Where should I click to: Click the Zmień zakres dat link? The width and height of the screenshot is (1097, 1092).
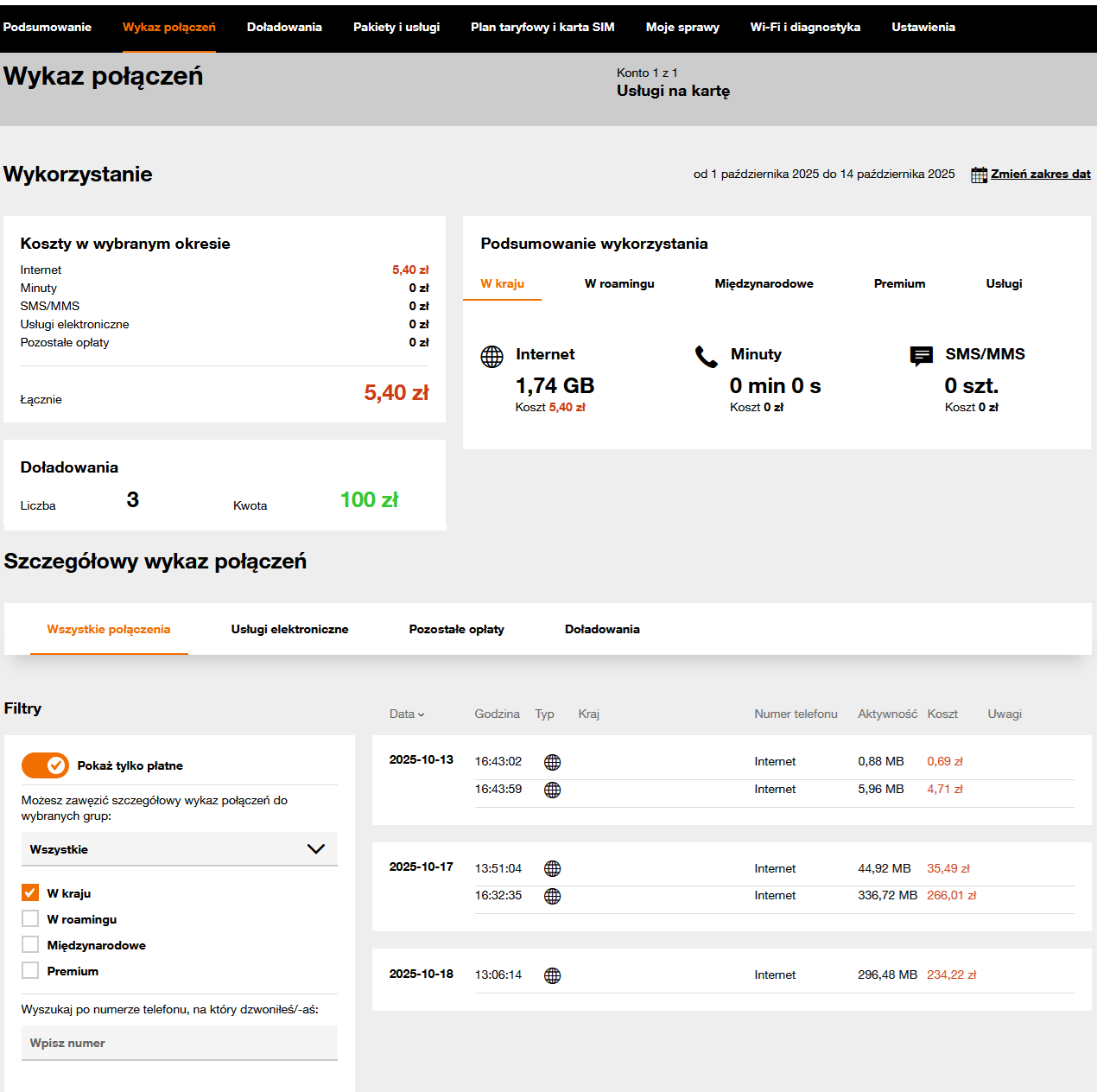click(x=1040, y=174)
